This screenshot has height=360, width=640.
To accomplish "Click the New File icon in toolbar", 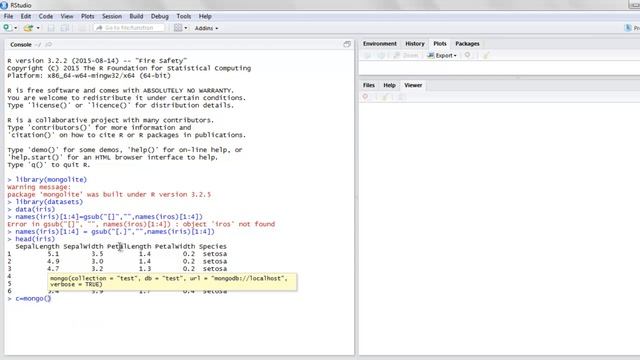I will (x=7, y=28).
